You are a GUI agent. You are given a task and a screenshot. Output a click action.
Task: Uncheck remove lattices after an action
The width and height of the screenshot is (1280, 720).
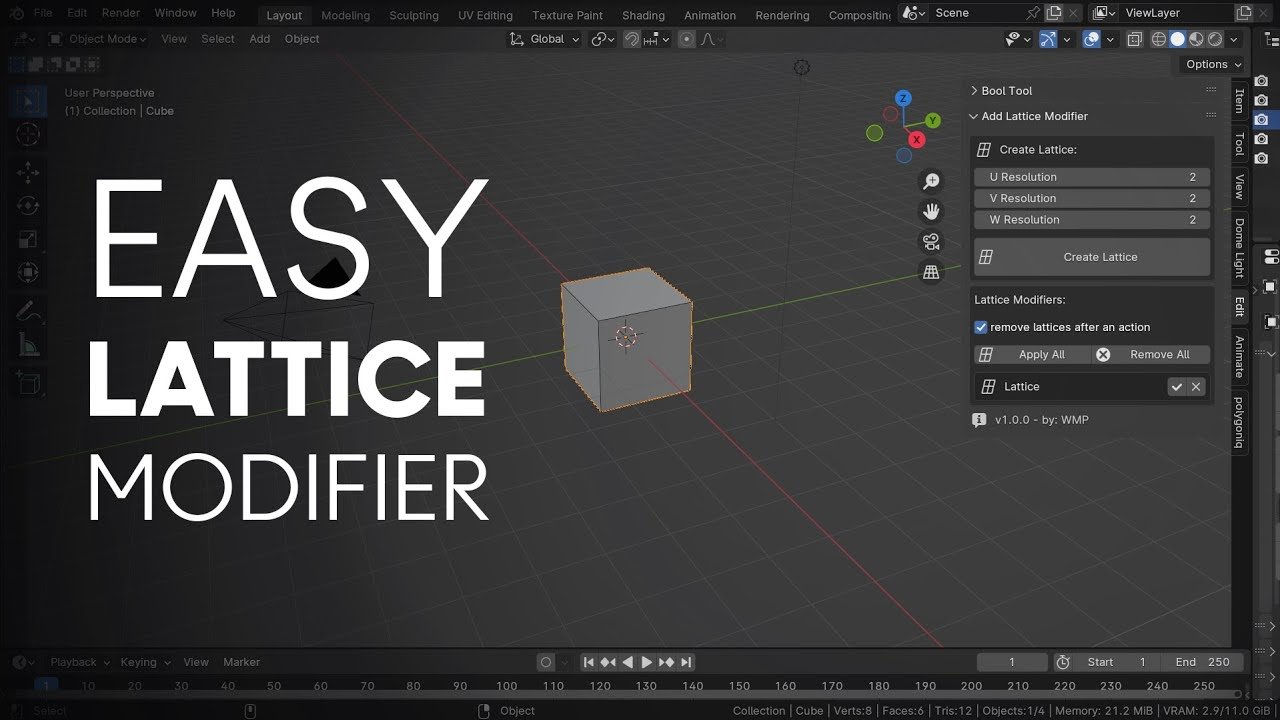point(981,327)
